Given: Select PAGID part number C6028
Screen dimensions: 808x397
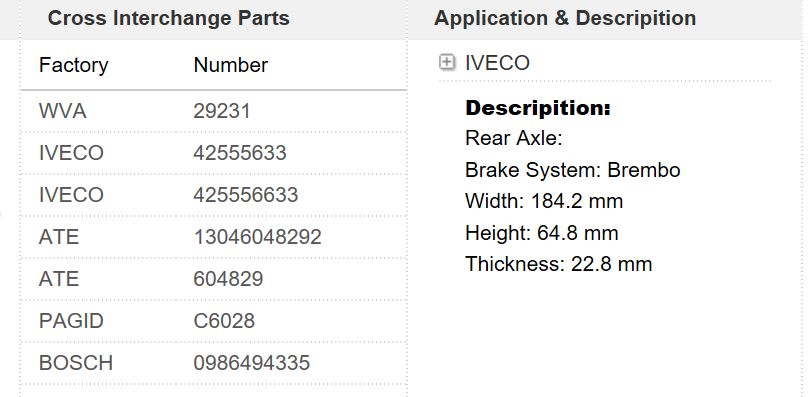Looking at the screenshot, I should click(x=224, y=321).
